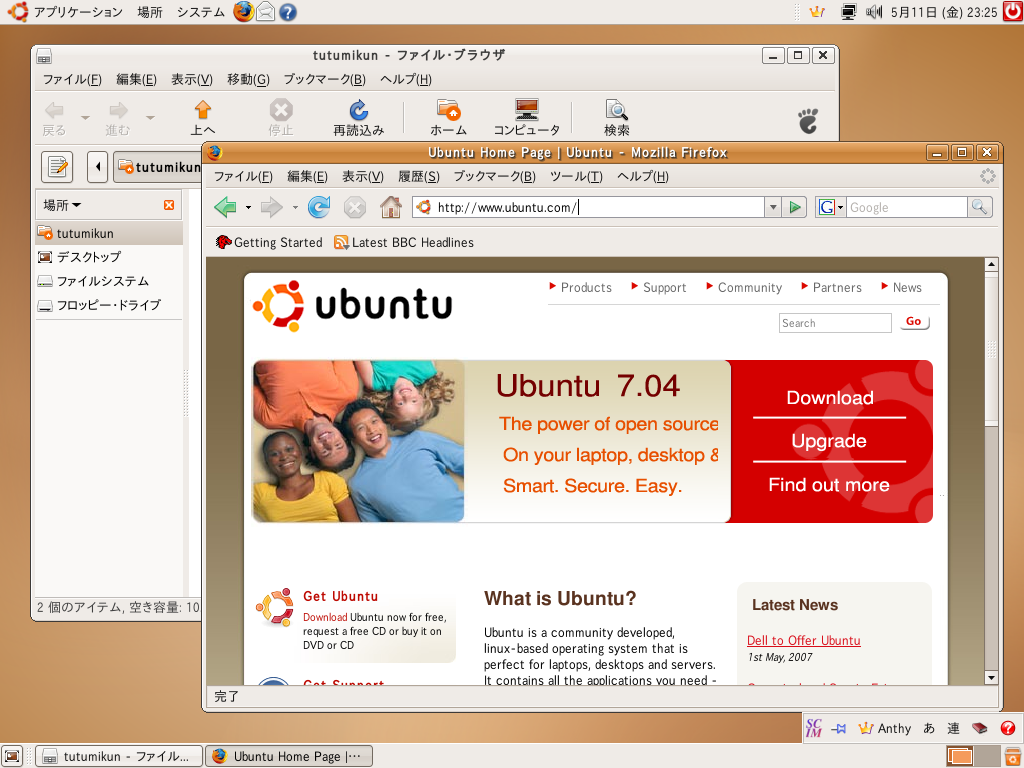The image size is (1024, 768).
Task: Open SCIM help via the red question icon
Action: 1007,728
